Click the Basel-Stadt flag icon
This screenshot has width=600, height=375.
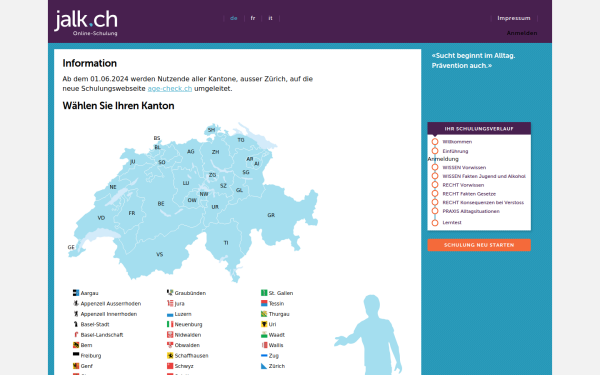(x=76, y=324)
